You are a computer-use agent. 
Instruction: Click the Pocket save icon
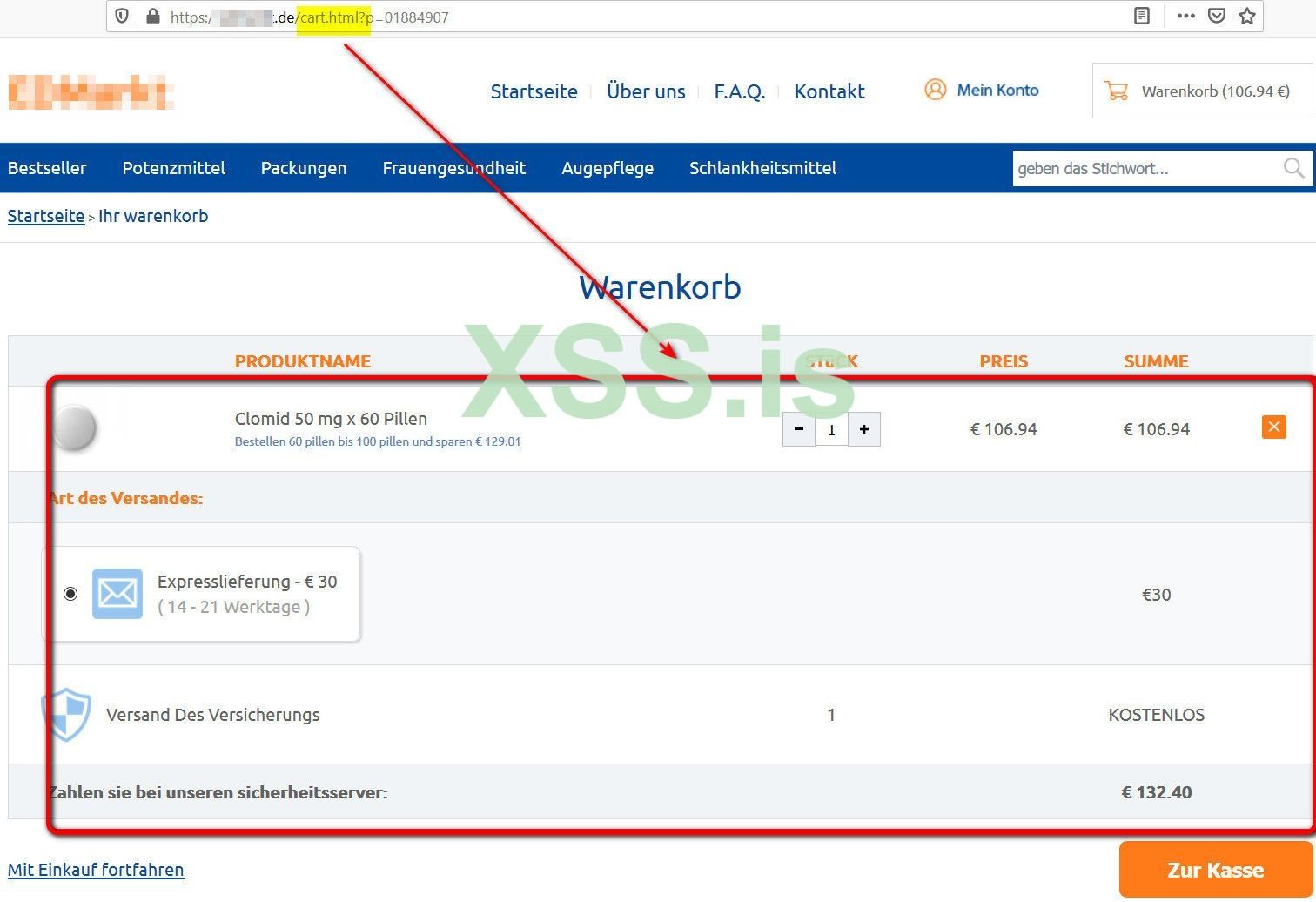tap(1217, 16)
